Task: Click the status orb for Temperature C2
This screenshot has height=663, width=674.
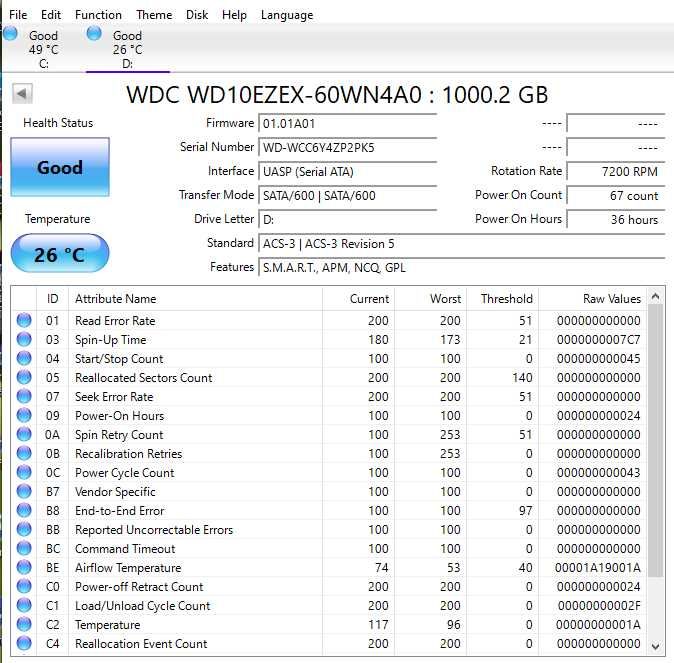Action: coord(24,624)
